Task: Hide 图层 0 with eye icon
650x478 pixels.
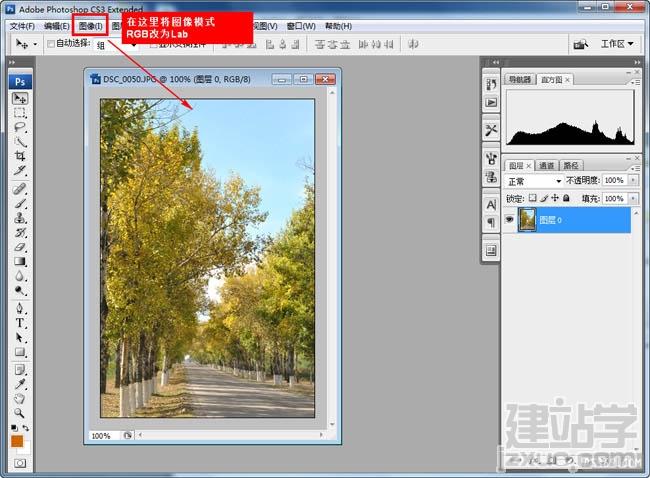Action: tap(509, 219)
